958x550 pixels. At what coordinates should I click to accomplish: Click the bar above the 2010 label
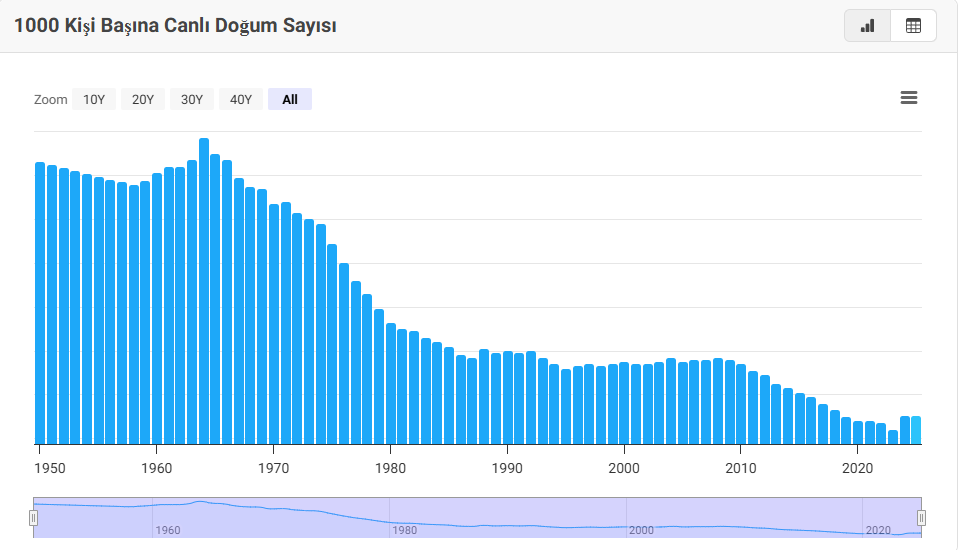pyautogui.click(x=741, y=404)
